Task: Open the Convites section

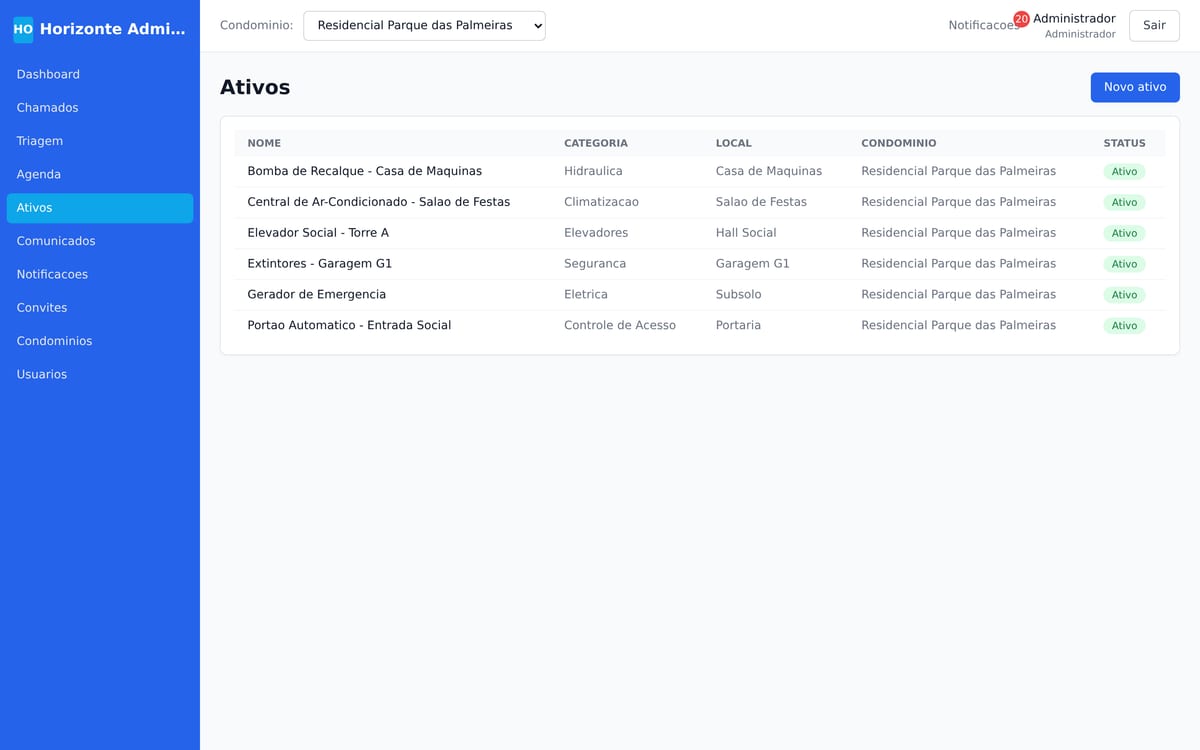Action: 100,308
